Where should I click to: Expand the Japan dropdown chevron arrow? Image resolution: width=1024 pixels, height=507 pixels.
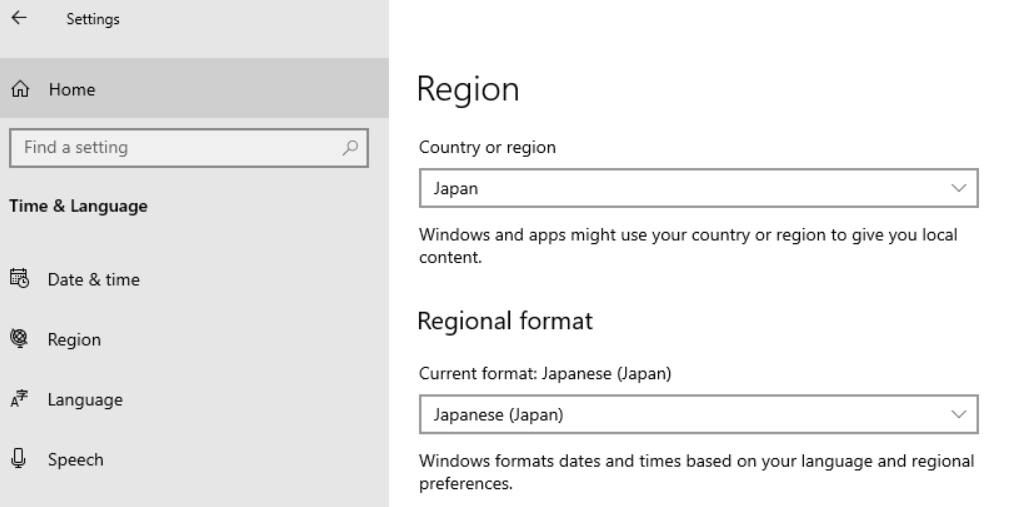pos(959,188)
